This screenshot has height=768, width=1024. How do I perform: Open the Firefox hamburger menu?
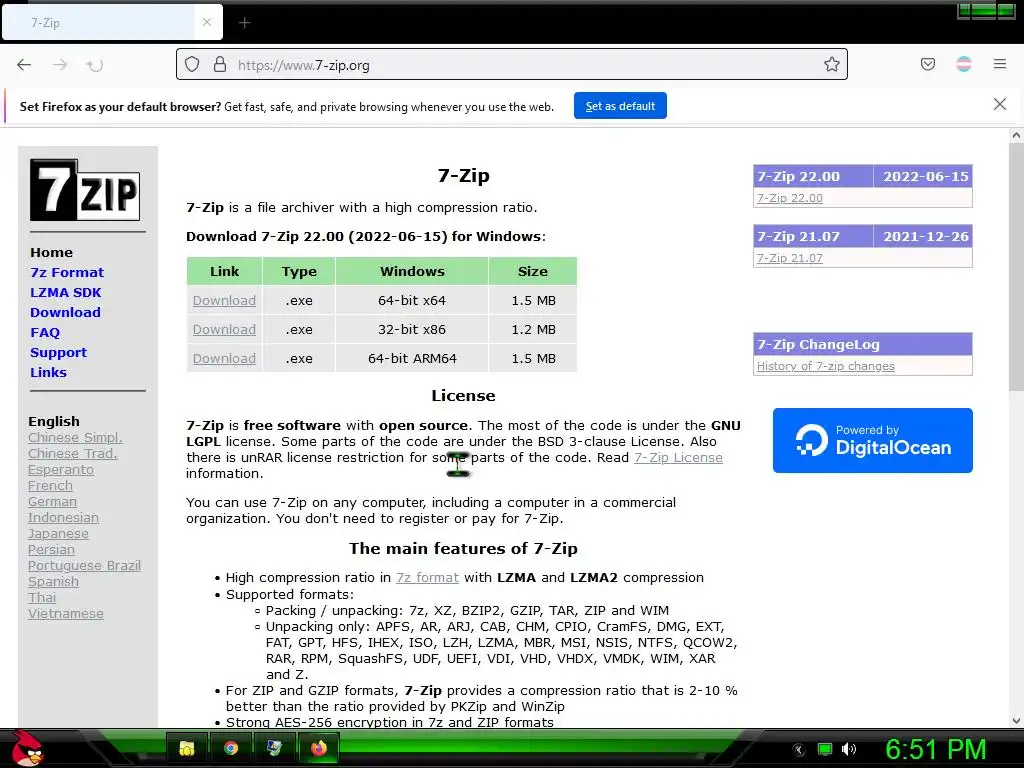point(999,64)
